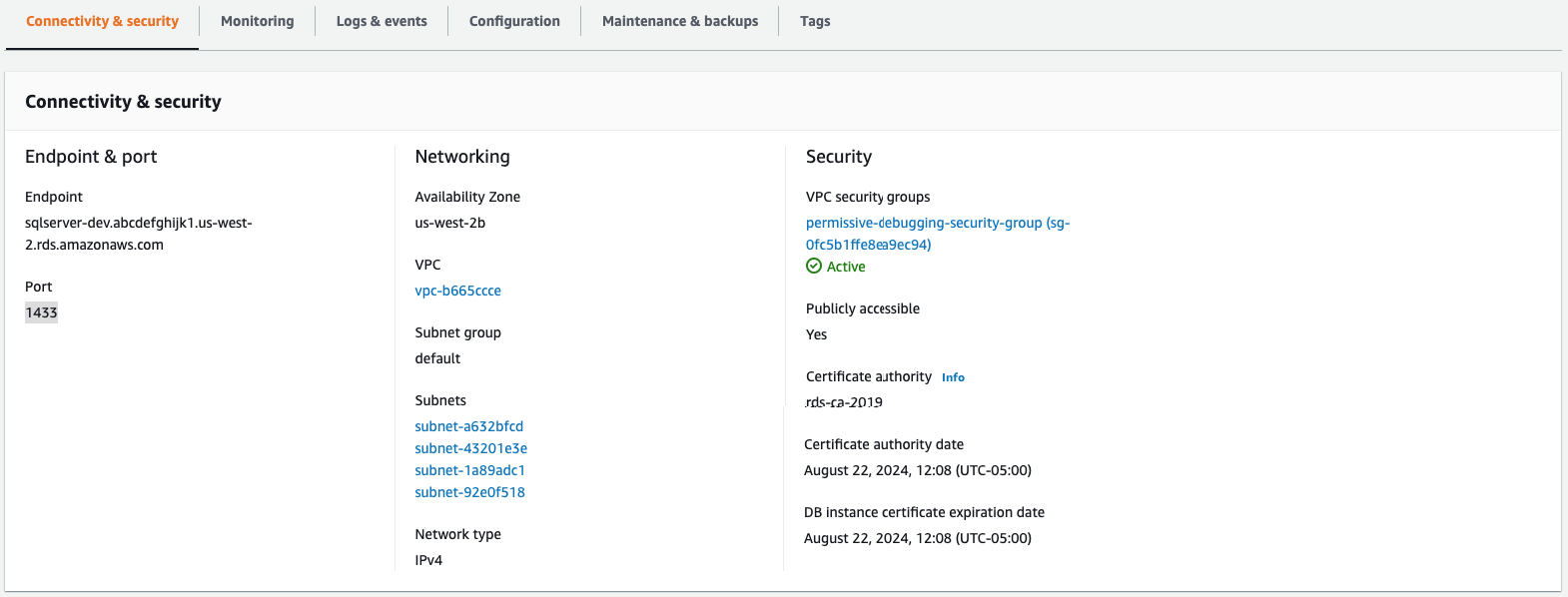Select the sqlserver-dev endpoint address text
1568x597 pixels.
coord(139,234)
